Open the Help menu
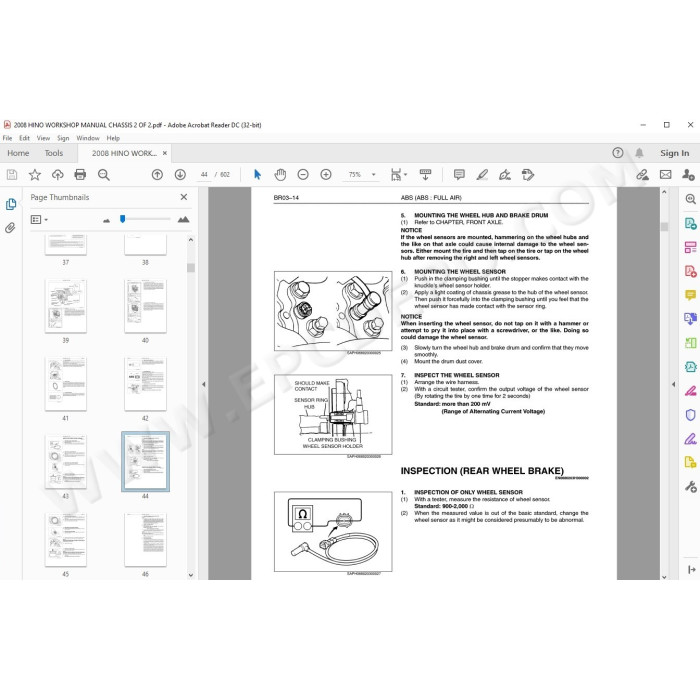 [113, 138]
